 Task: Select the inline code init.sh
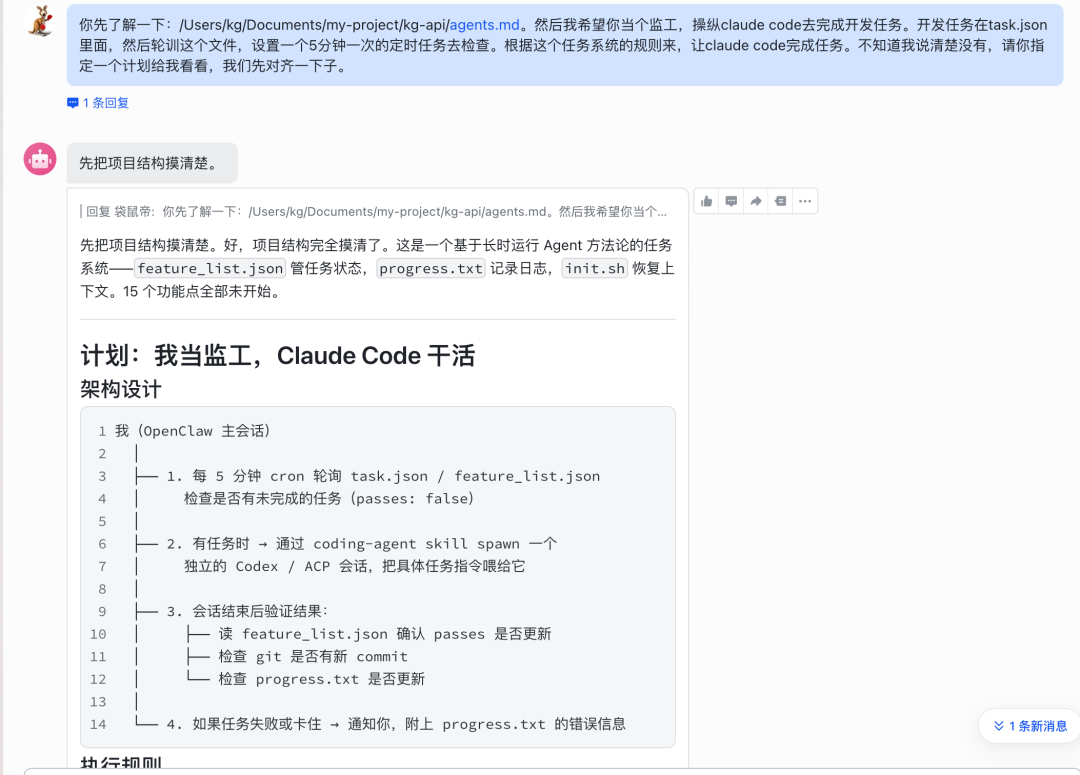pos(594,268)
